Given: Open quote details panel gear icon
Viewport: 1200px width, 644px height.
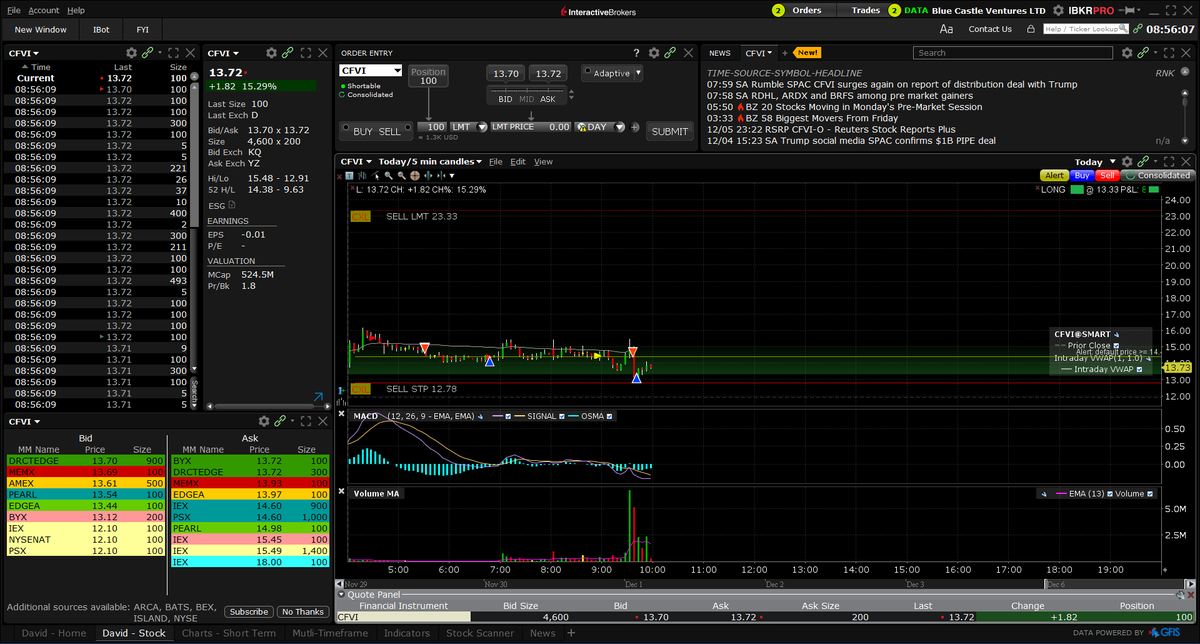Looking at the screenshot, I should click(x=271, y=52).
